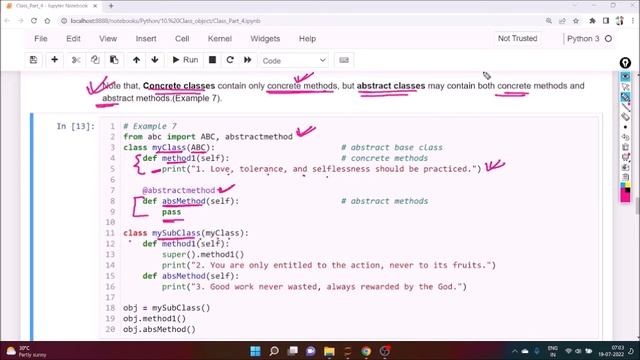Image resolution: width=640 pixels, height=360 pixels.
Task: Select the eye icon in annotation toolbar
Action: coord(625,76)
